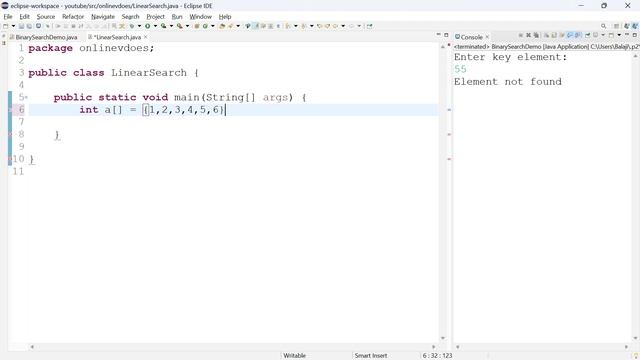Click Display Selected Console icon
640x360 pixels.
click(595, 36)
